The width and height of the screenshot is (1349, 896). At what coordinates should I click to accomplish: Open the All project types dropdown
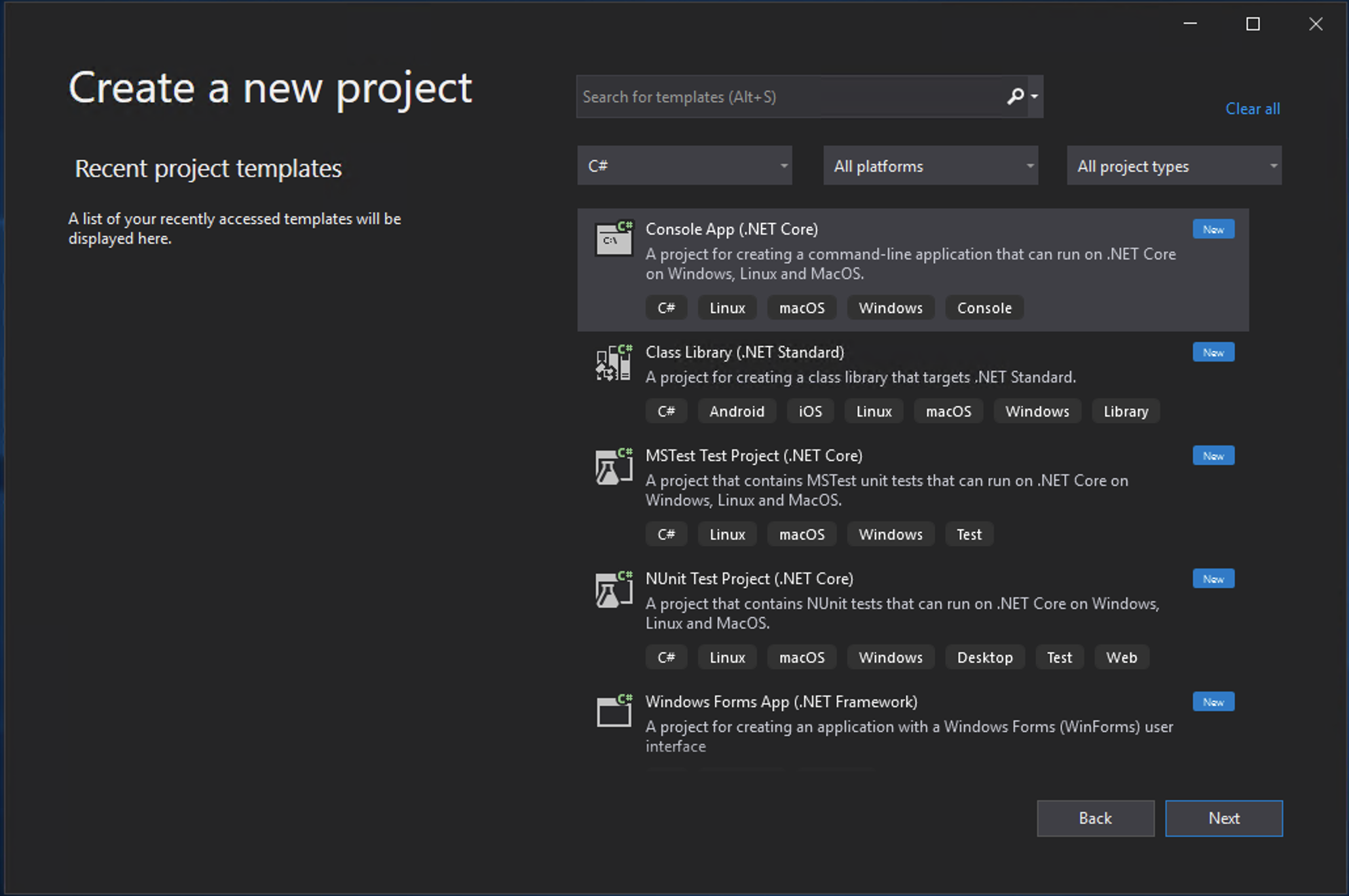(x=1173, y=166)
